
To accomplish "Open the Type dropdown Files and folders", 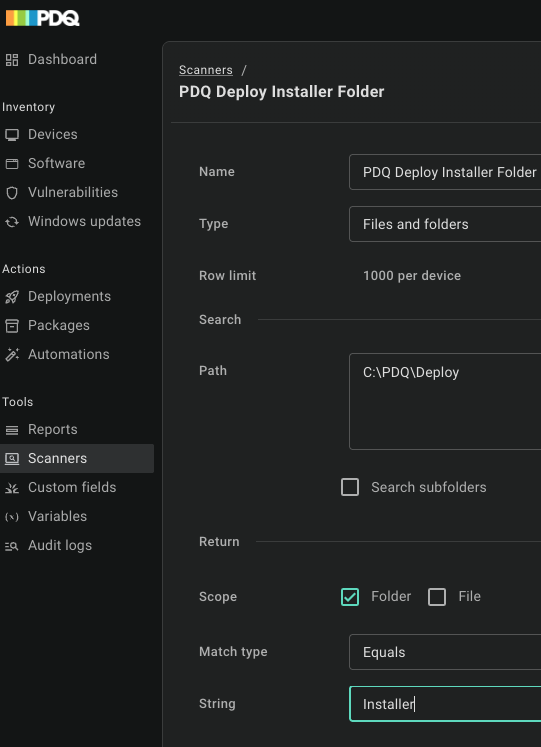I will coord(445,224).
